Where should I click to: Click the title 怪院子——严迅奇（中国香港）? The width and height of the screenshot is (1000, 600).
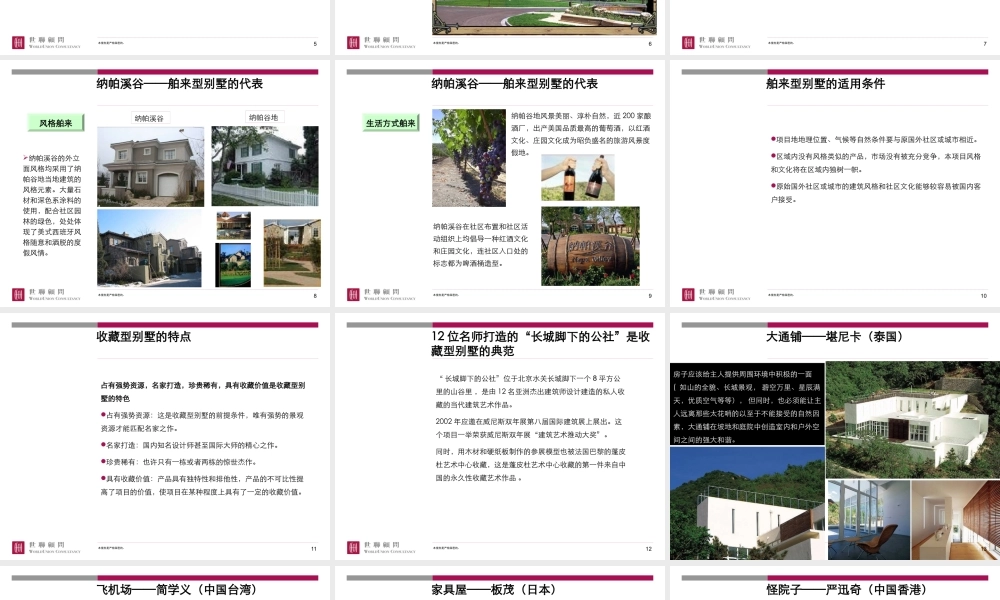pos(846,590)
